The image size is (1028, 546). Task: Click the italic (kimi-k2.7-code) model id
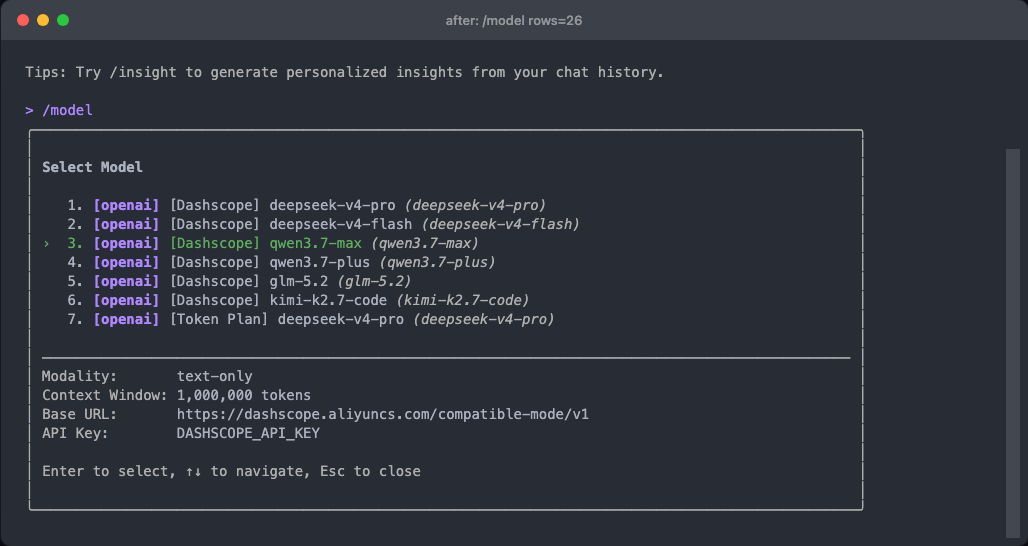click(x=463, y=300)
